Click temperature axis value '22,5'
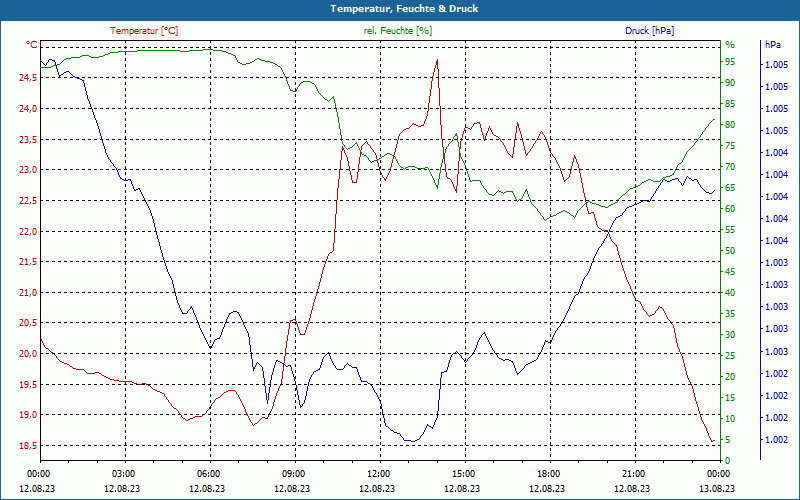The width and height of the screenshot is (800, 500). (x=28, y=201)
